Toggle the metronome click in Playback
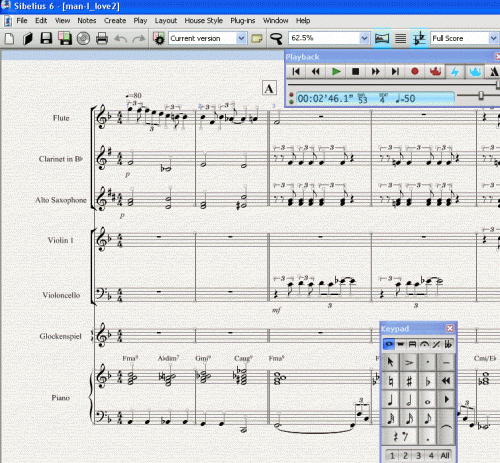The height and width of the screenshot is (463, 500). click(494, 71)
